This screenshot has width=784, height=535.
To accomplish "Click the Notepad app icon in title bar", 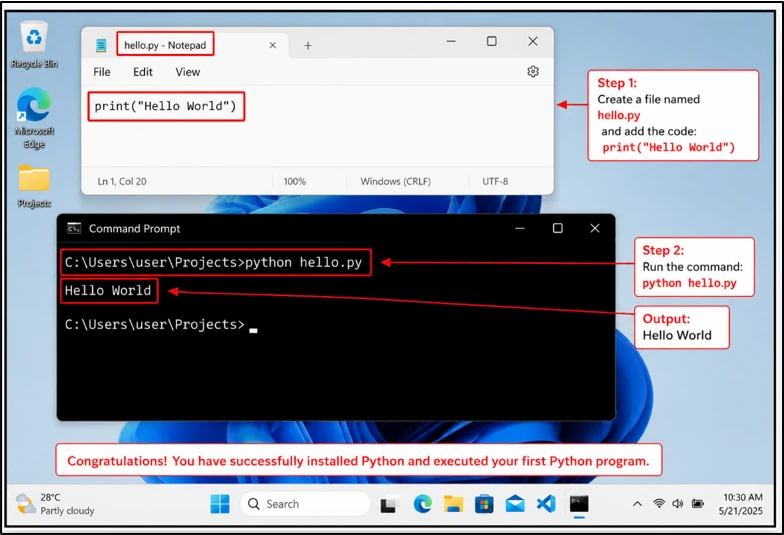I will (101, 46).
